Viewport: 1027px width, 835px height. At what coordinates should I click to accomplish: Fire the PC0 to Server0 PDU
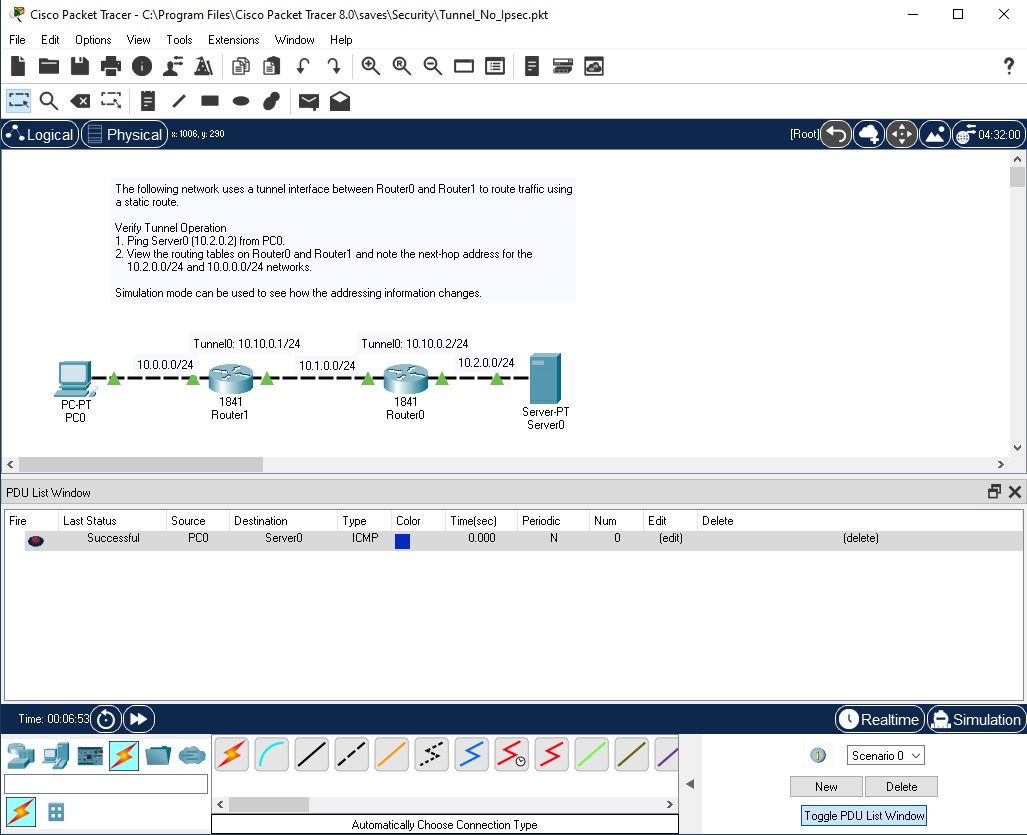[36, 540]
